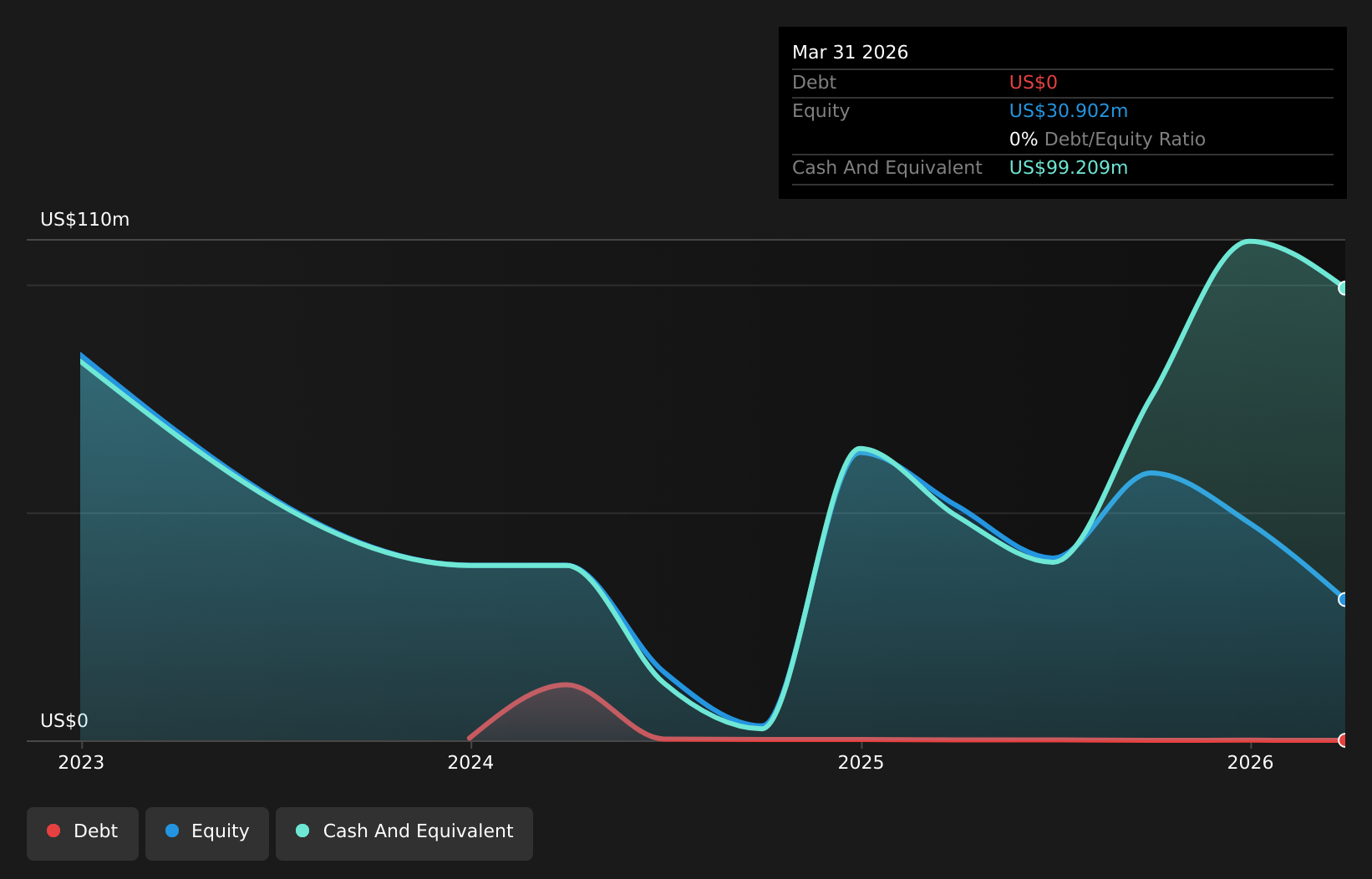Screen dimensions: 1372x879
Task: Click the US$99.209m cash value
Action: (x=1069, y=168)
